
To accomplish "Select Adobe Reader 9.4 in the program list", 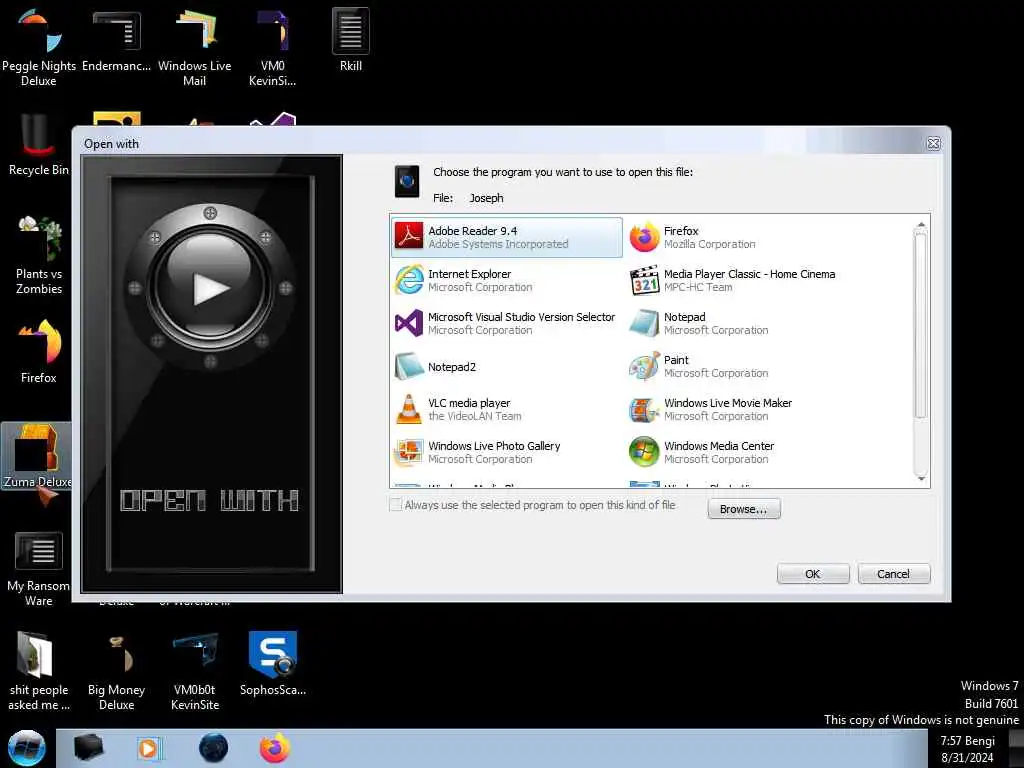I will 507,237.
